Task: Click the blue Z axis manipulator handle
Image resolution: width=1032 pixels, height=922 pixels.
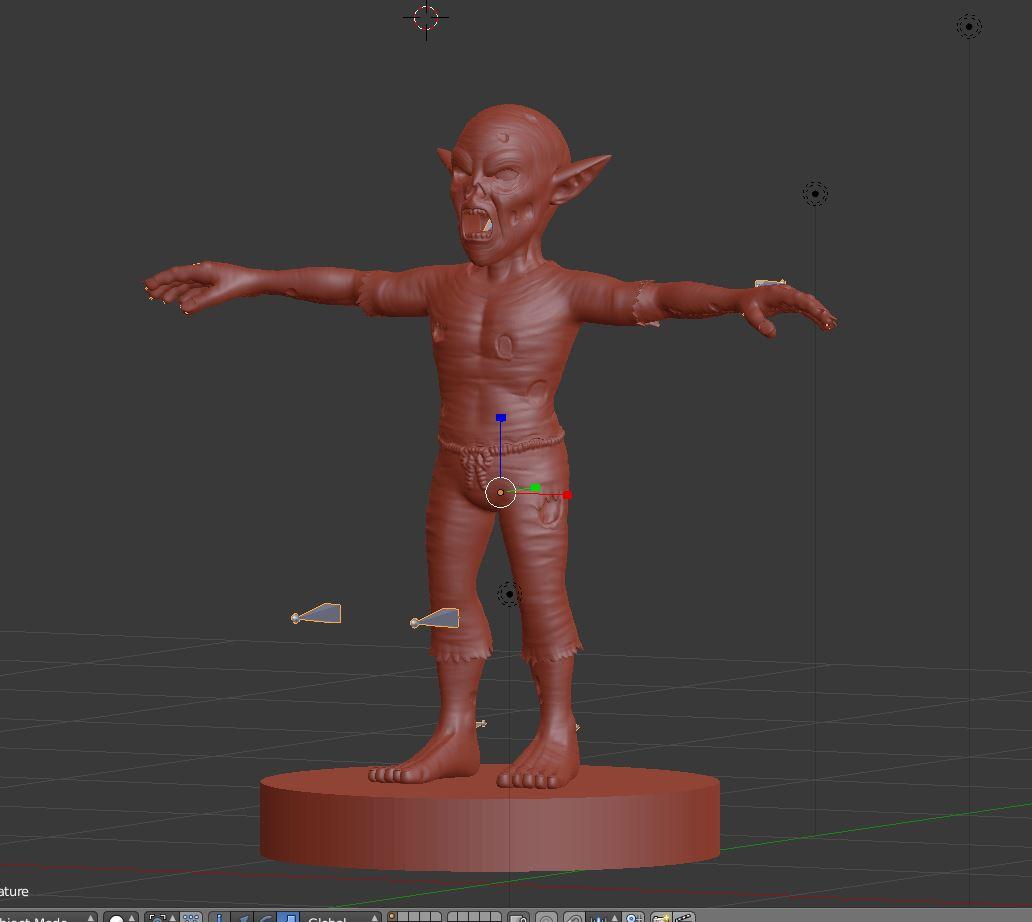Action: click(x=501, y=418)
